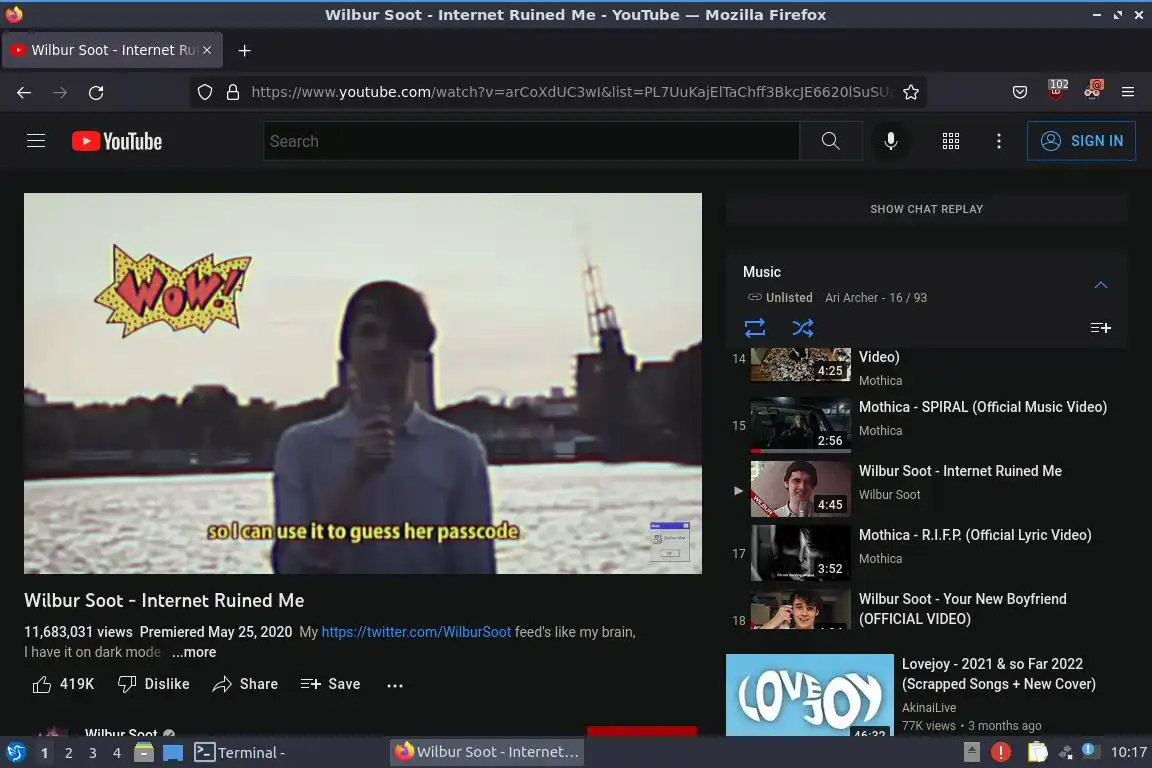
Task: Open Lovejoy - 2021 & so Far 2022 title
Action: (x=998, y=674)
